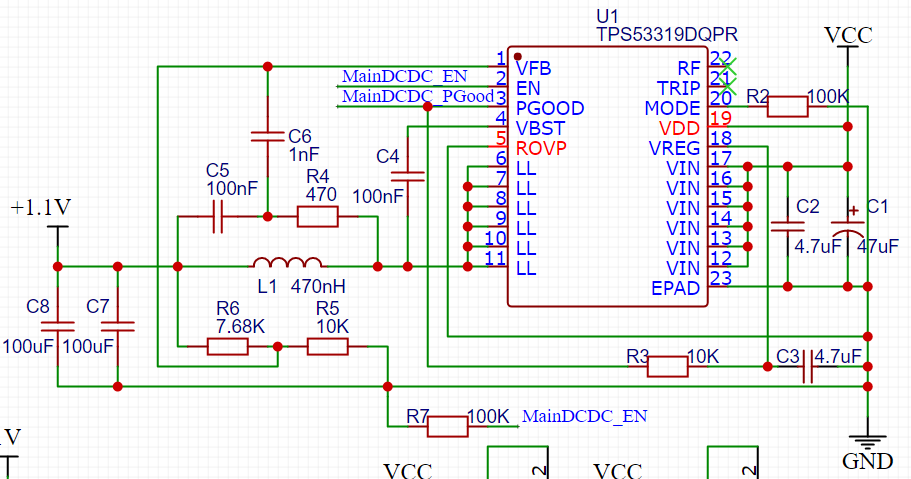Viewport: 911px width, 479px height.
Task: Select capacitor C3 plate symbol
Action: (808, 366)
